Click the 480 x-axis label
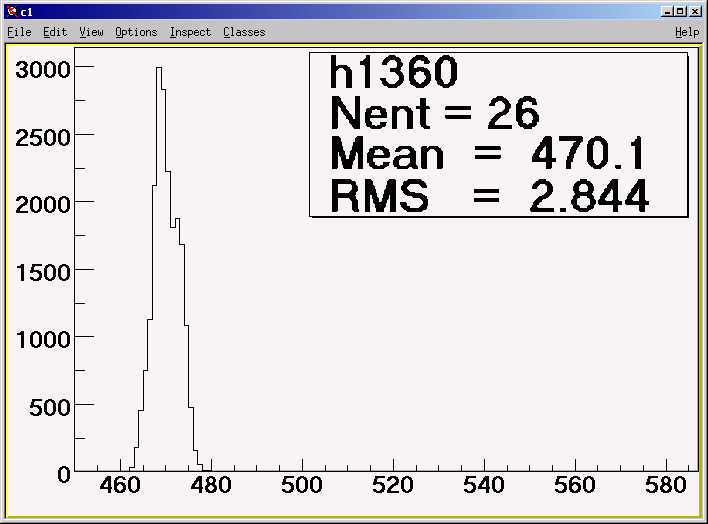Image resolution: width=708 pixels, height=524 pixels. pyautogui.click(x=211, y=485)
